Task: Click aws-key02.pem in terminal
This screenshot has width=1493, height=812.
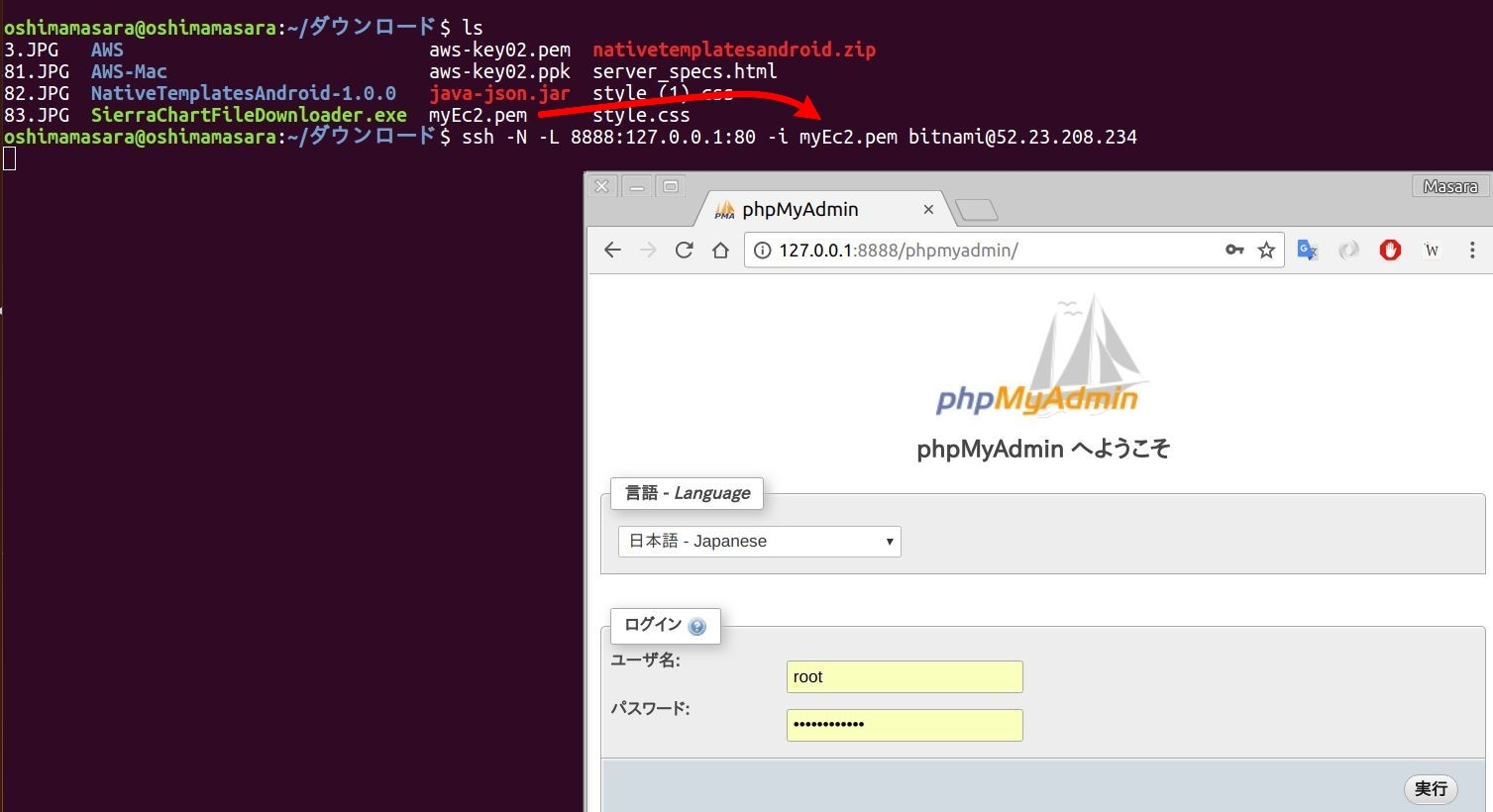Action: pyautogui.click(x=499, y=50)
